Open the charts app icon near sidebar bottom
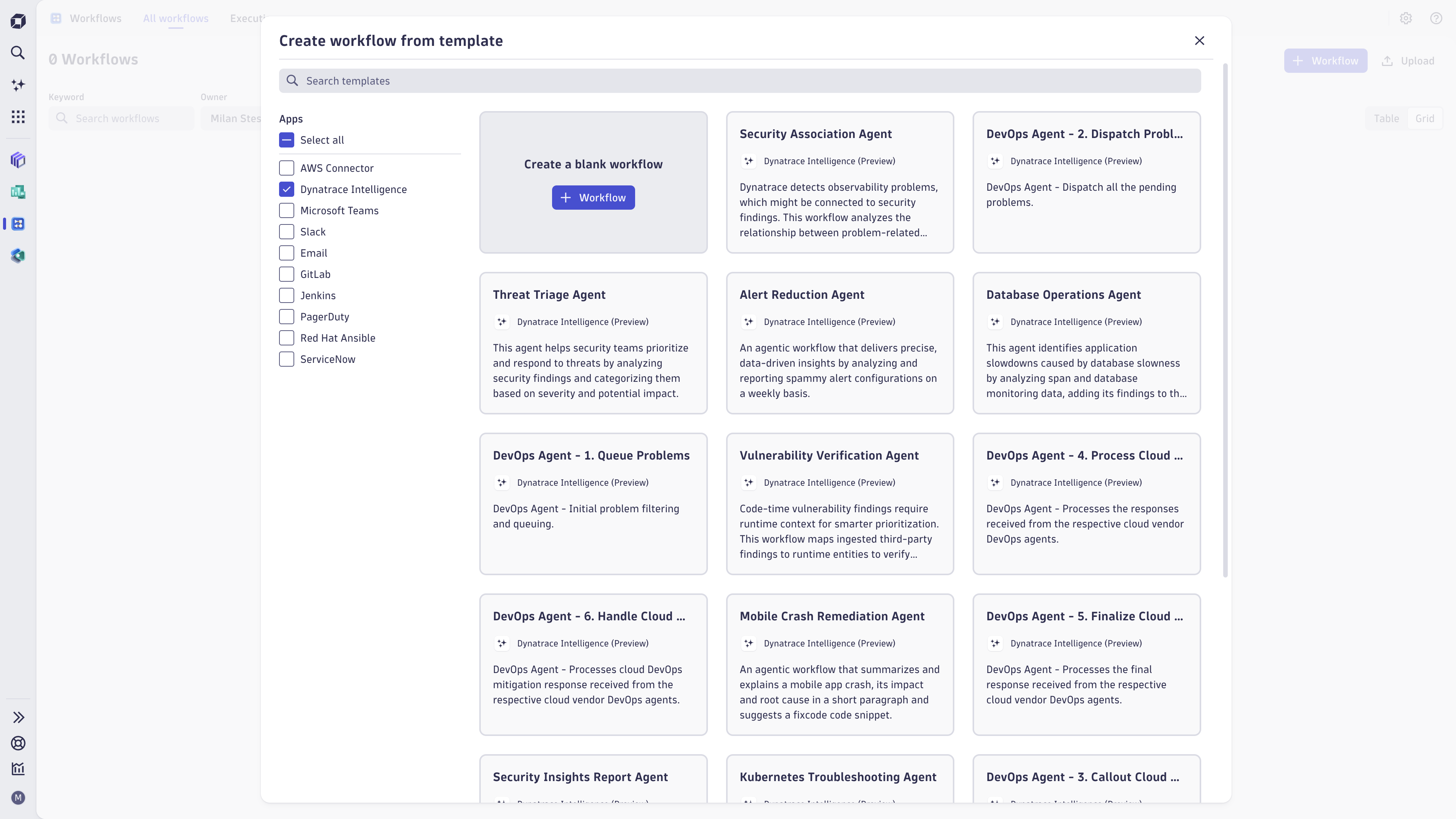This screenshot has width=1456, height=819. click(19, 769)
